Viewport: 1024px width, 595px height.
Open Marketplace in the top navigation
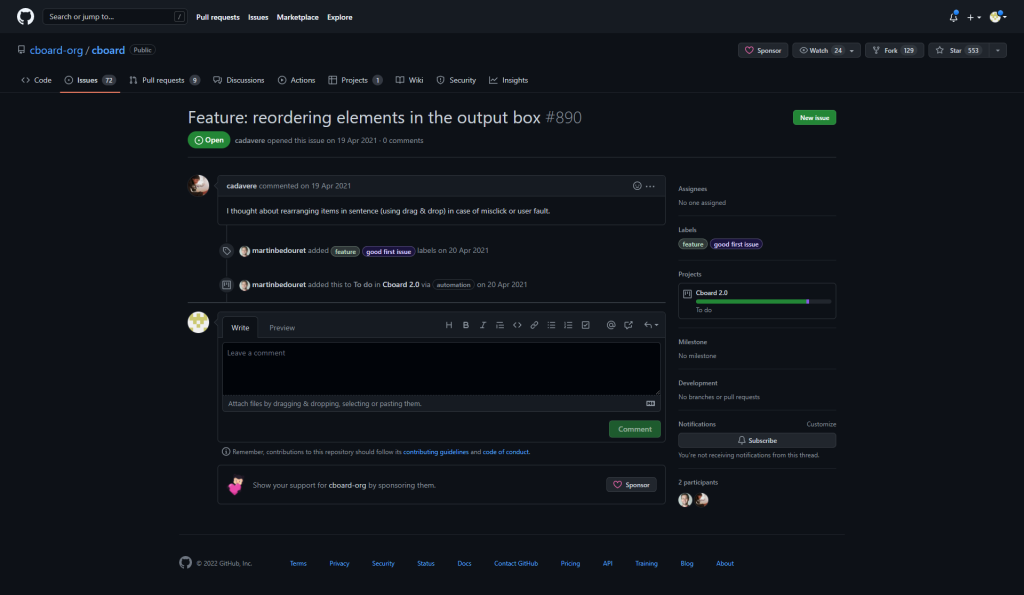pyautogui.click(x=297, y=18)
